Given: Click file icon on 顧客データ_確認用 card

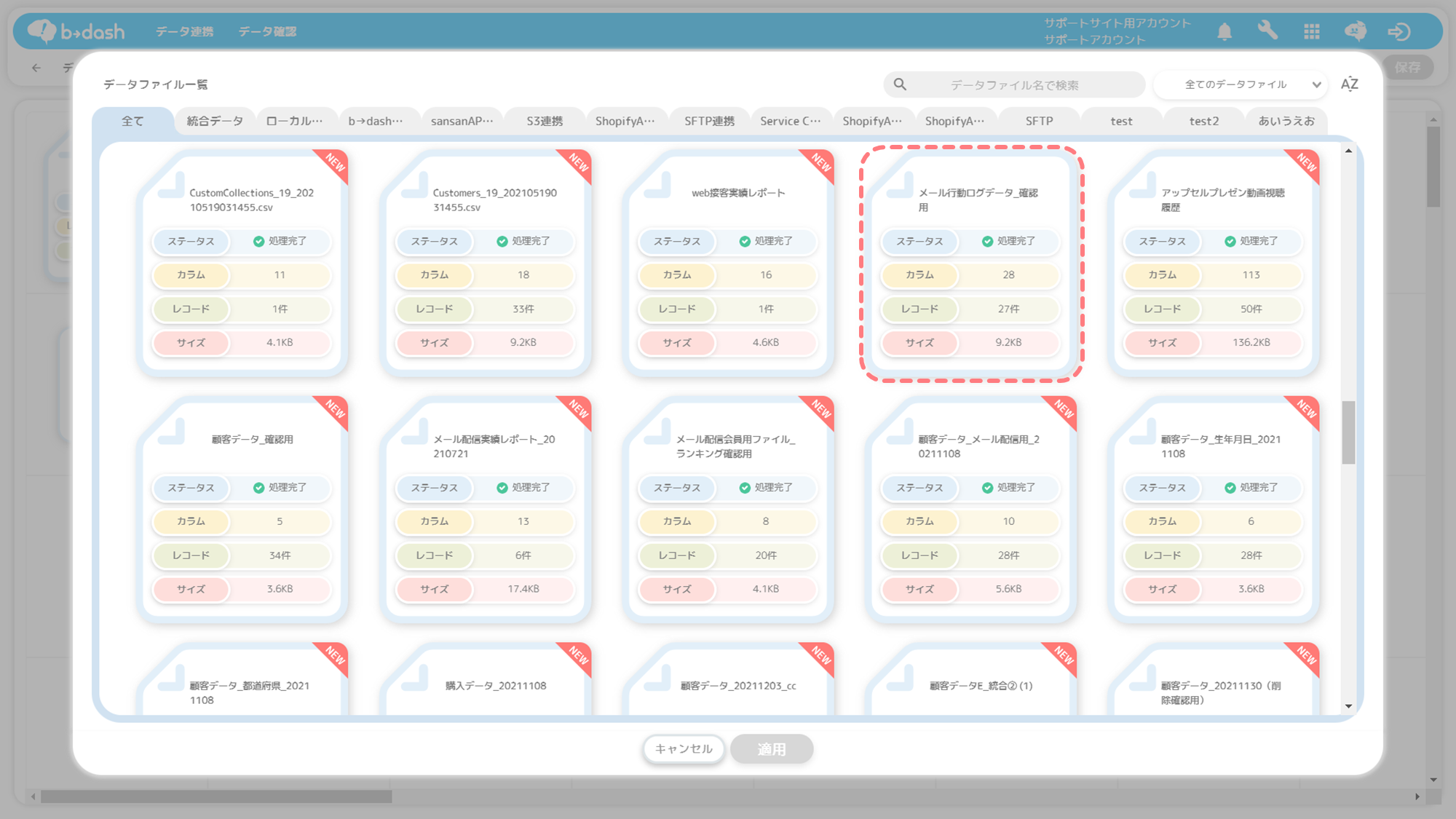Looking at the screenshot, I should (171, 432).
